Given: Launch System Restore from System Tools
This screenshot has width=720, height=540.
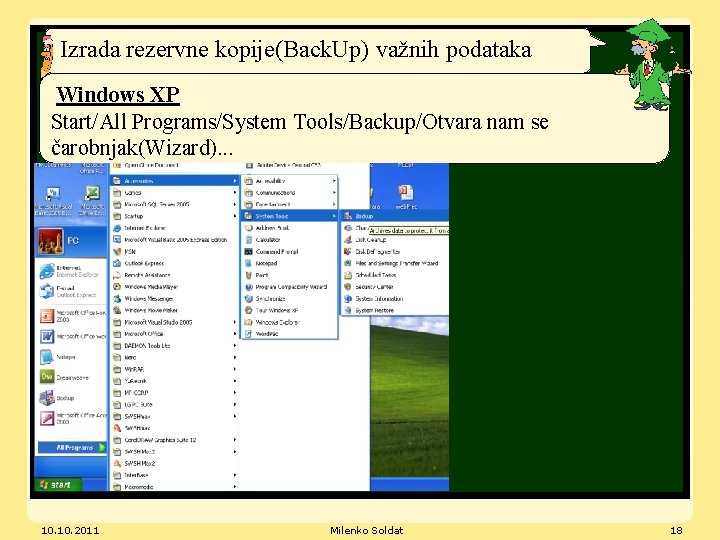Looking at the screenshot, I should [395, 310].
